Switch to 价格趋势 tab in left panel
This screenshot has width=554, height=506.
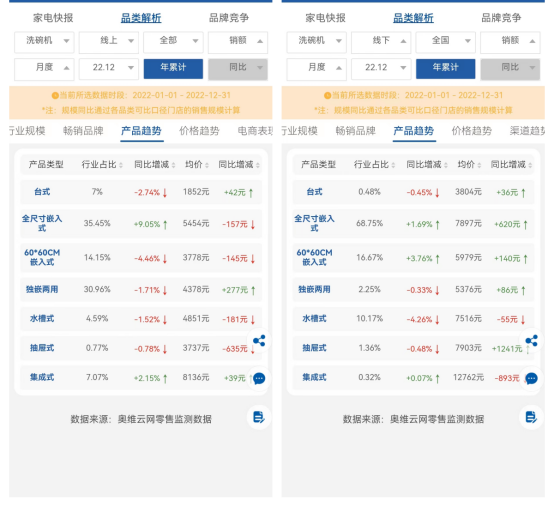coord(199,131)
